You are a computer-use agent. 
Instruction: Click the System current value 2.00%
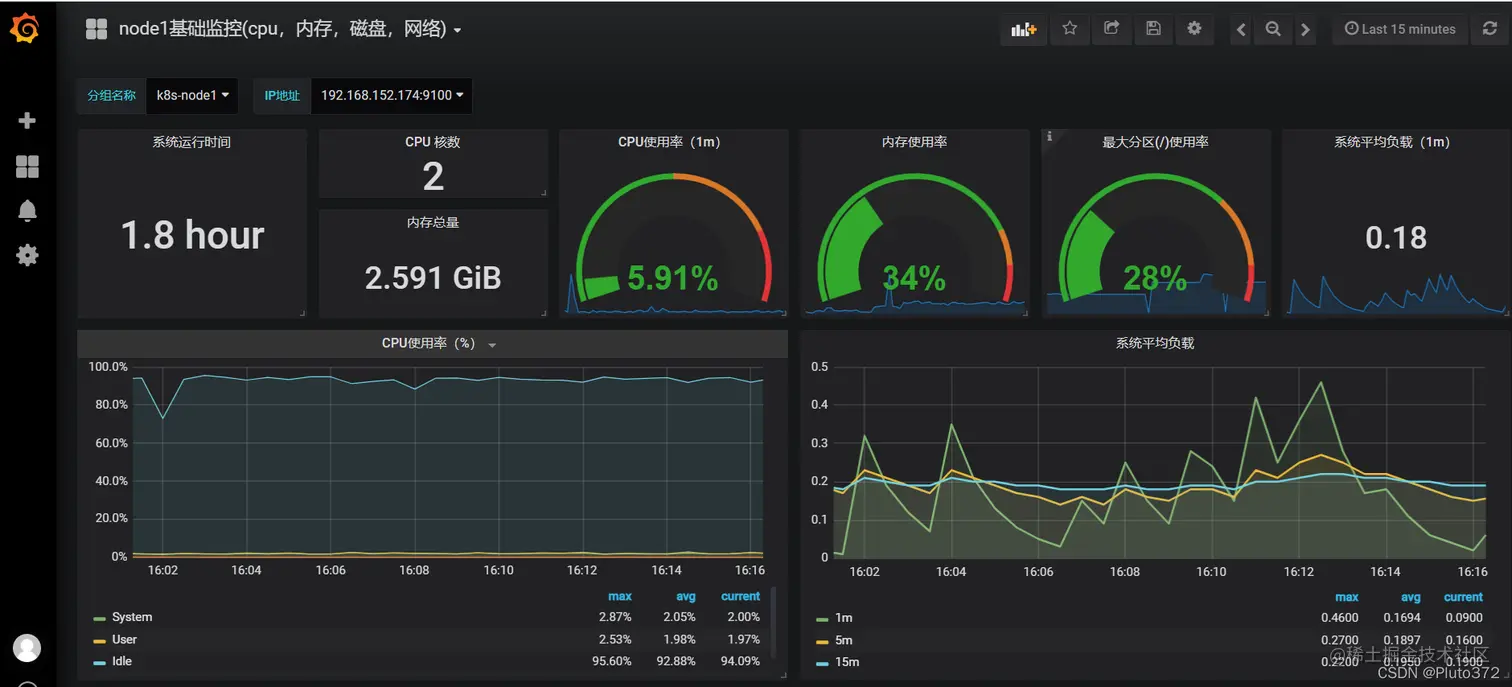coord(743,617)
